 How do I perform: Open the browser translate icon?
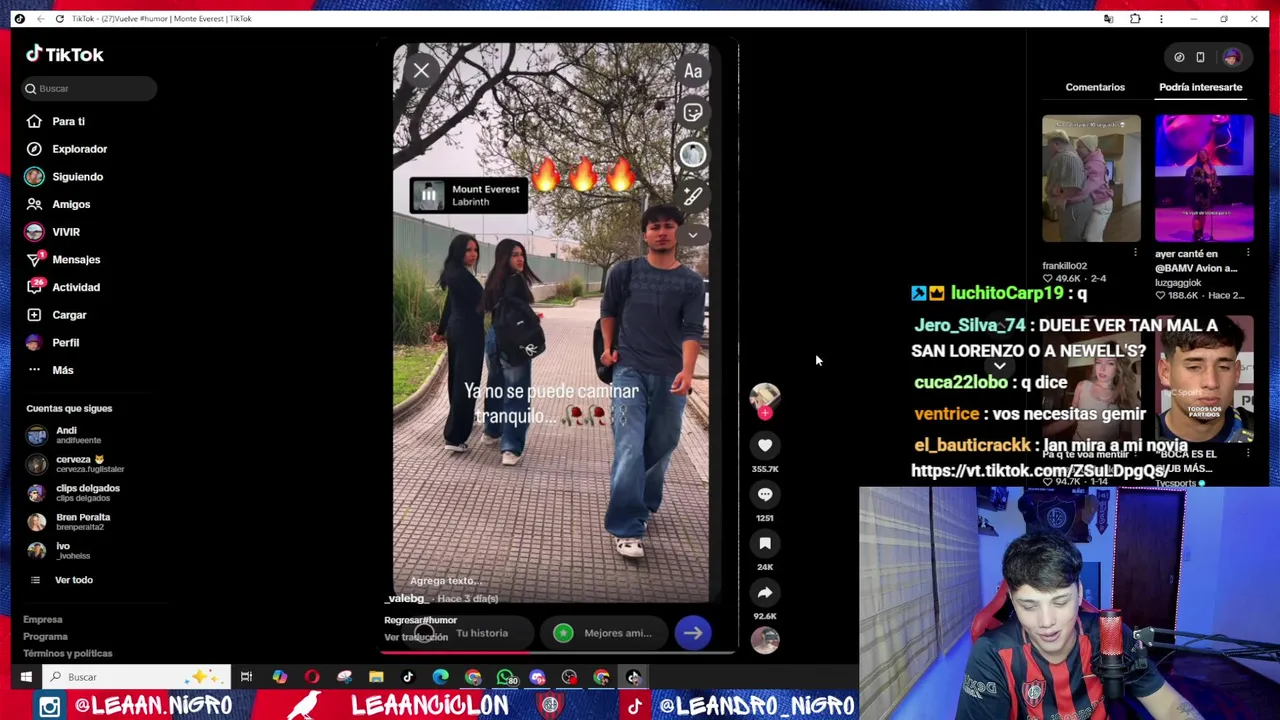pyautogui.click(x=1108, y=19)
